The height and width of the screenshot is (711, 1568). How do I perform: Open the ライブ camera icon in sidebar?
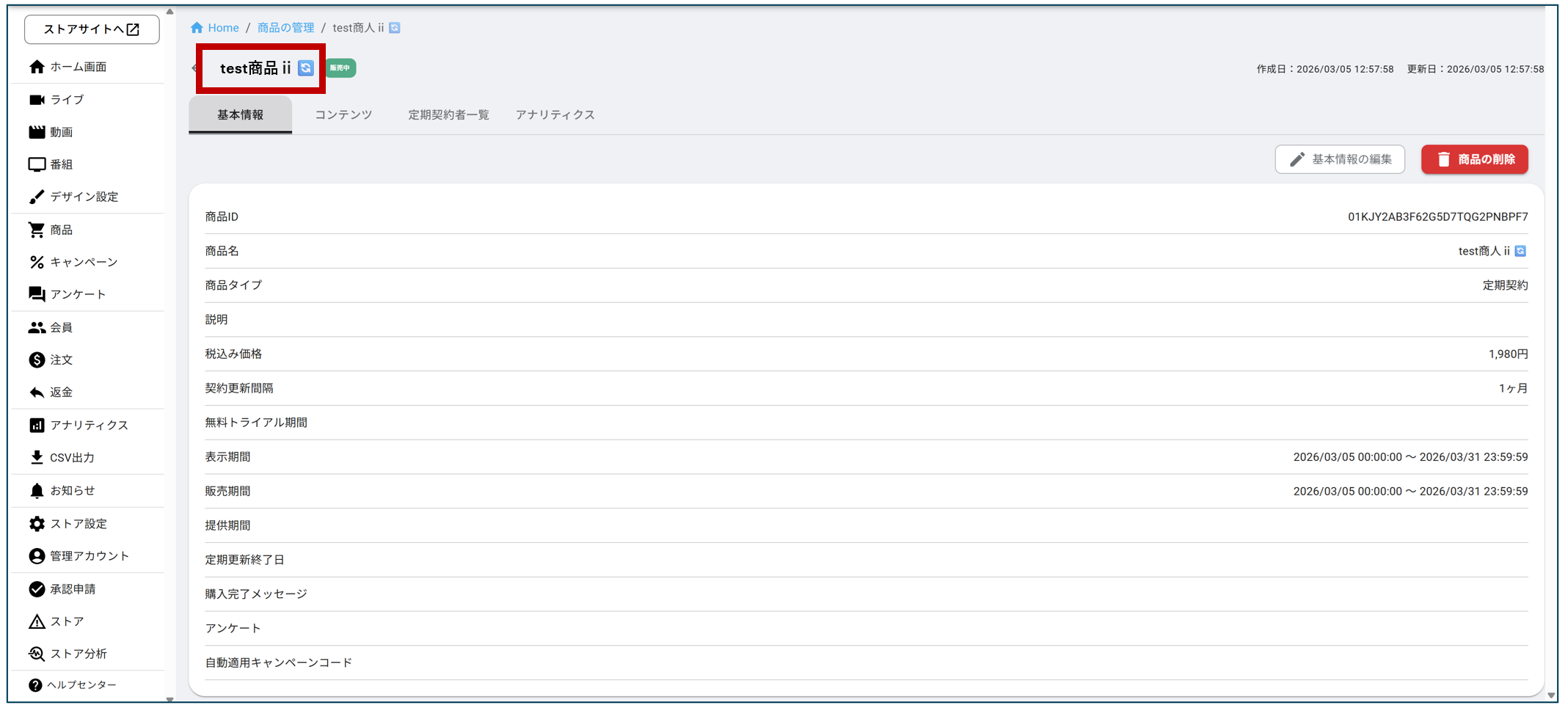[x=37, y=100]
